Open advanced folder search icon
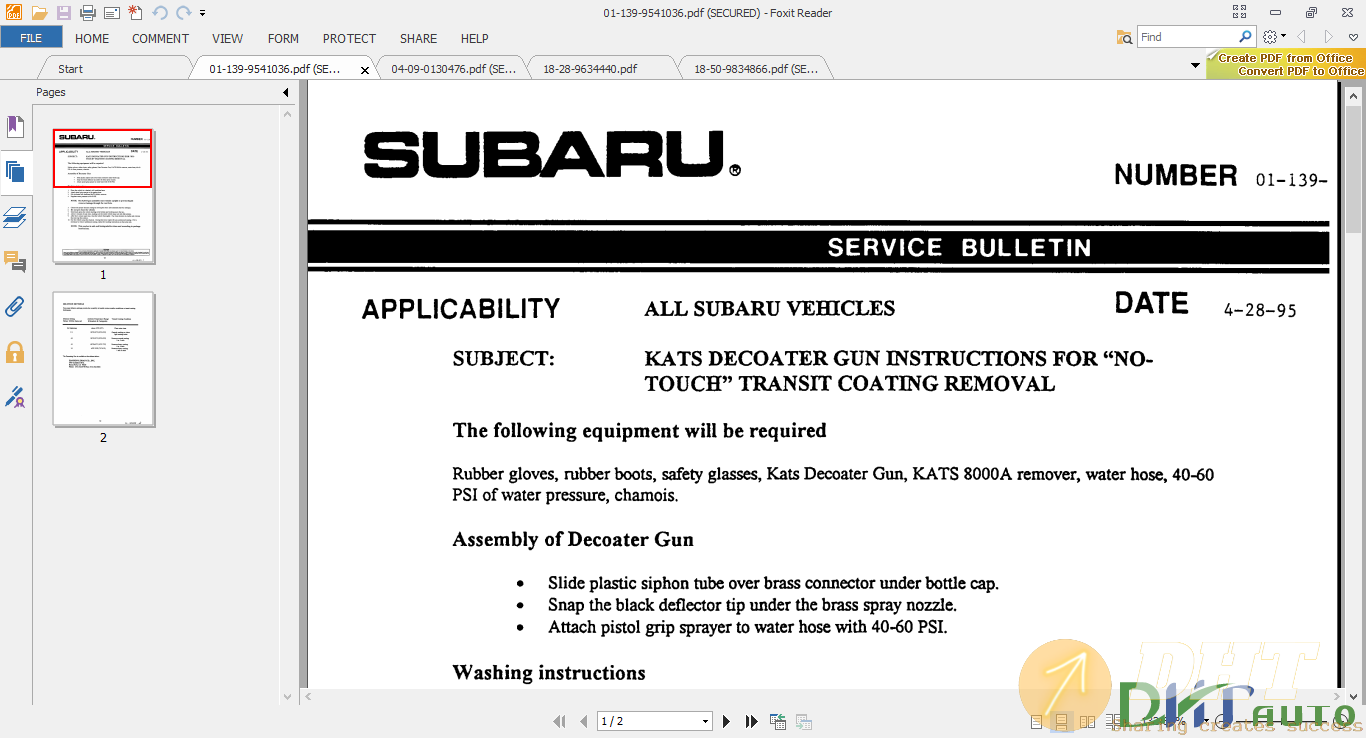The width and height of the screenshot is (1366, 738). click(x=1125, y=37)
